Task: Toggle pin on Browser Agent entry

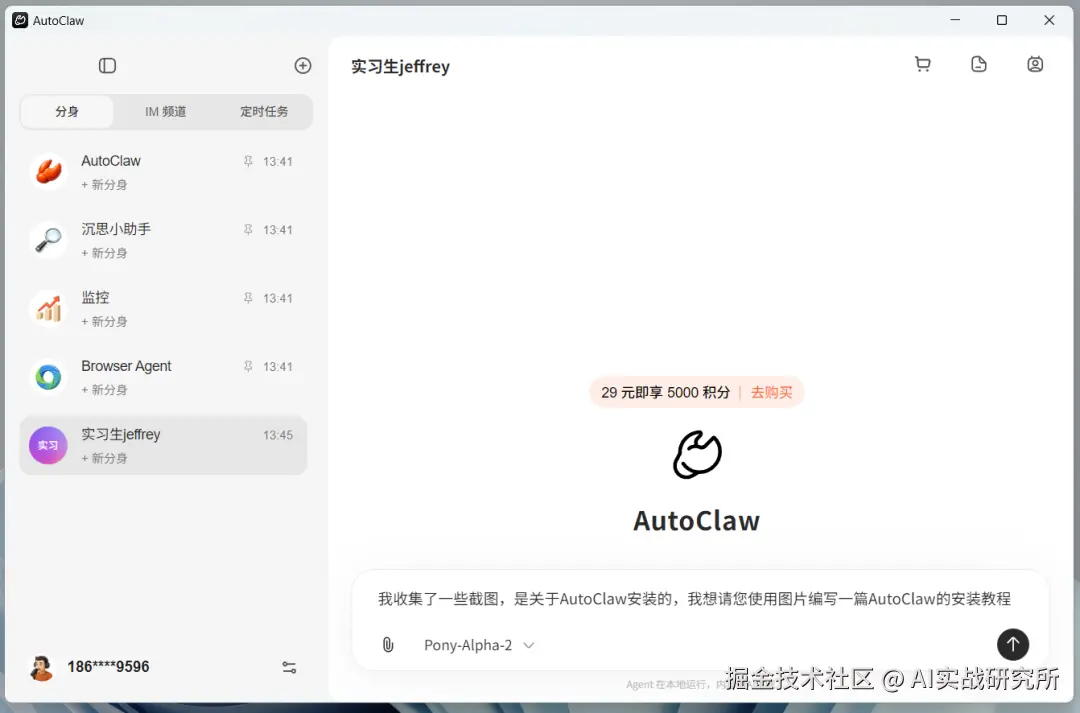Action: pos(248,366)
